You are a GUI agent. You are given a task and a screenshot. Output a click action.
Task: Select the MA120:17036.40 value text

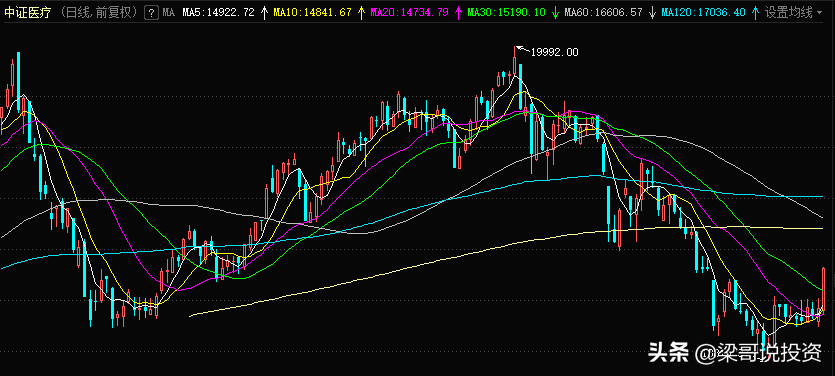click(703, 12)
